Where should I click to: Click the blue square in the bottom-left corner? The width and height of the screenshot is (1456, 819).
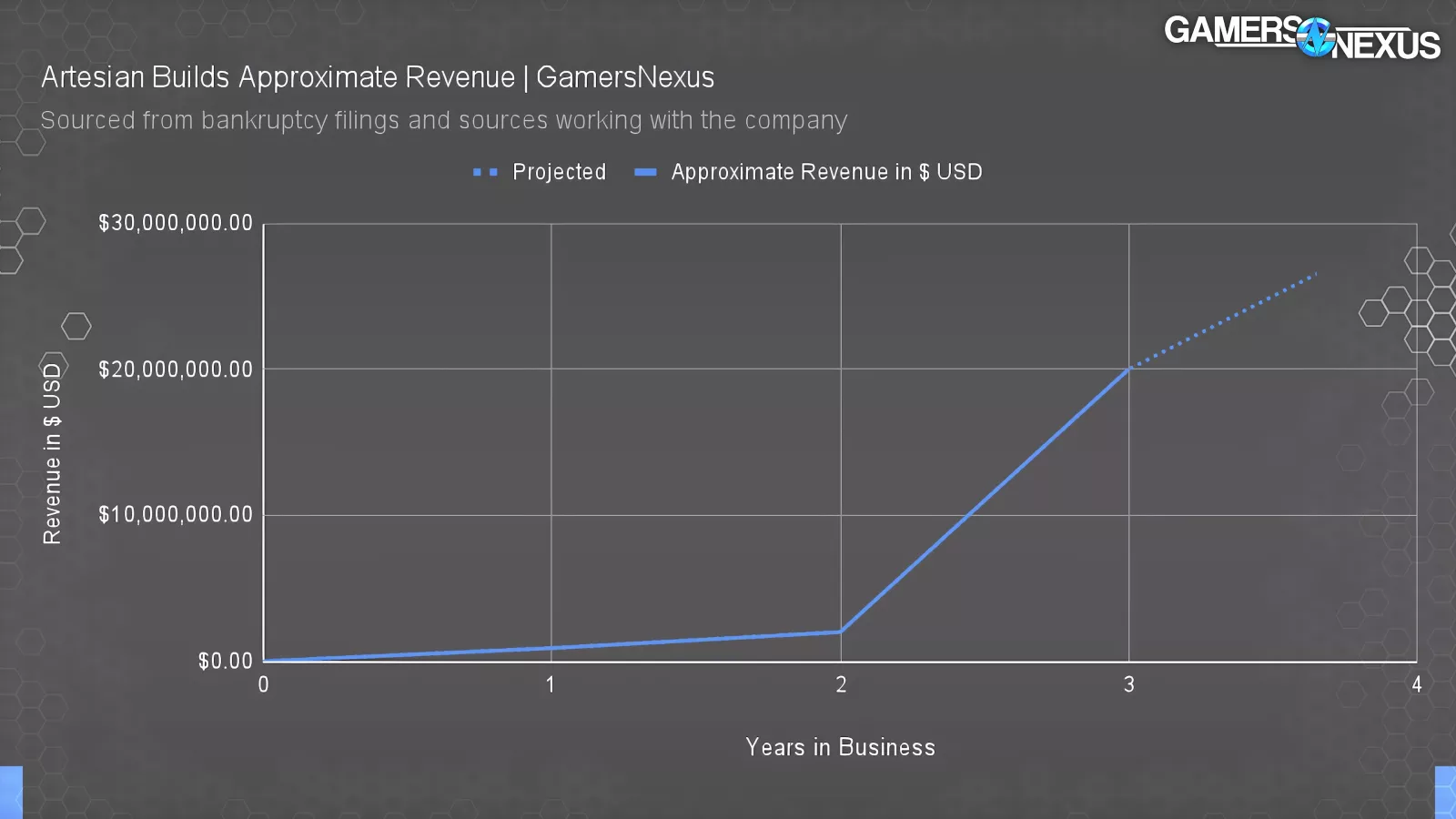10,792
